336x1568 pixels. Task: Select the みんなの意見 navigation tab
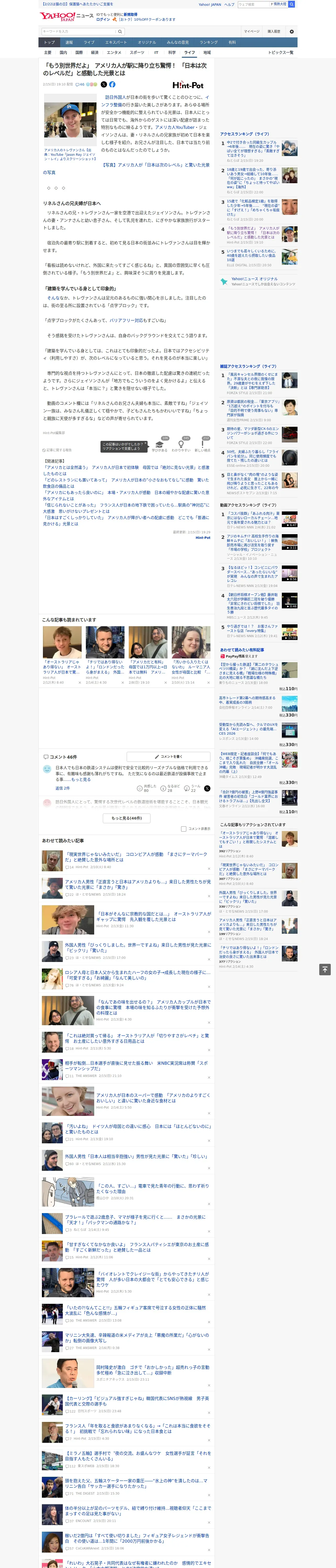pyautogui.click(x=177, y=43)
